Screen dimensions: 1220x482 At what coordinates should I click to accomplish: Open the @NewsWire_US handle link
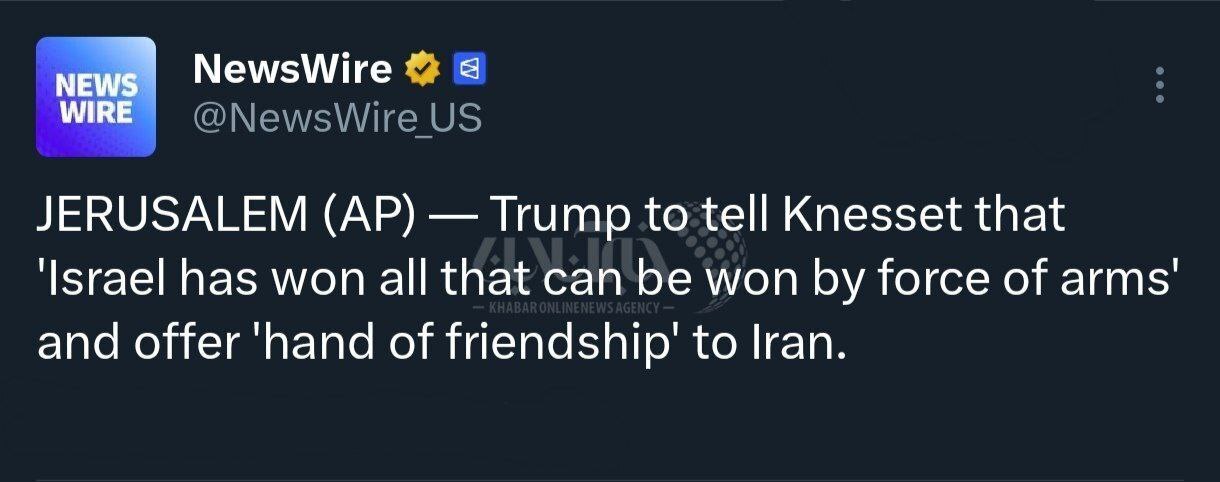(x=337, y=119)
